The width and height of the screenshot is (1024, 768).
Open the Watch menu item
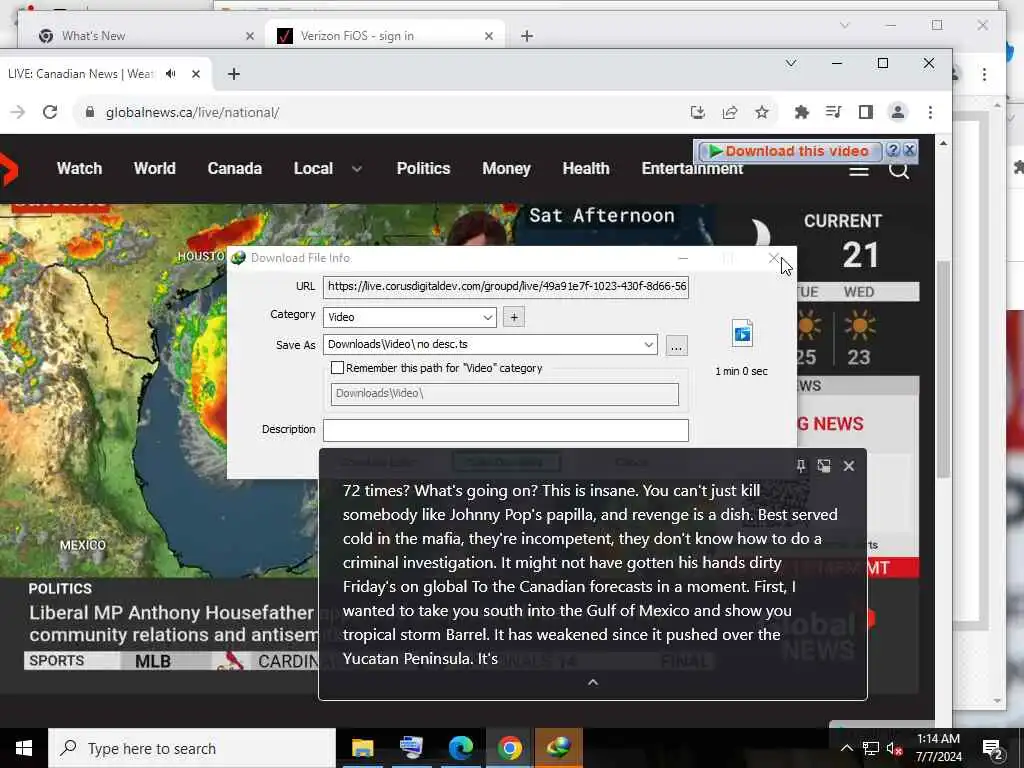(x=80, y=168)
